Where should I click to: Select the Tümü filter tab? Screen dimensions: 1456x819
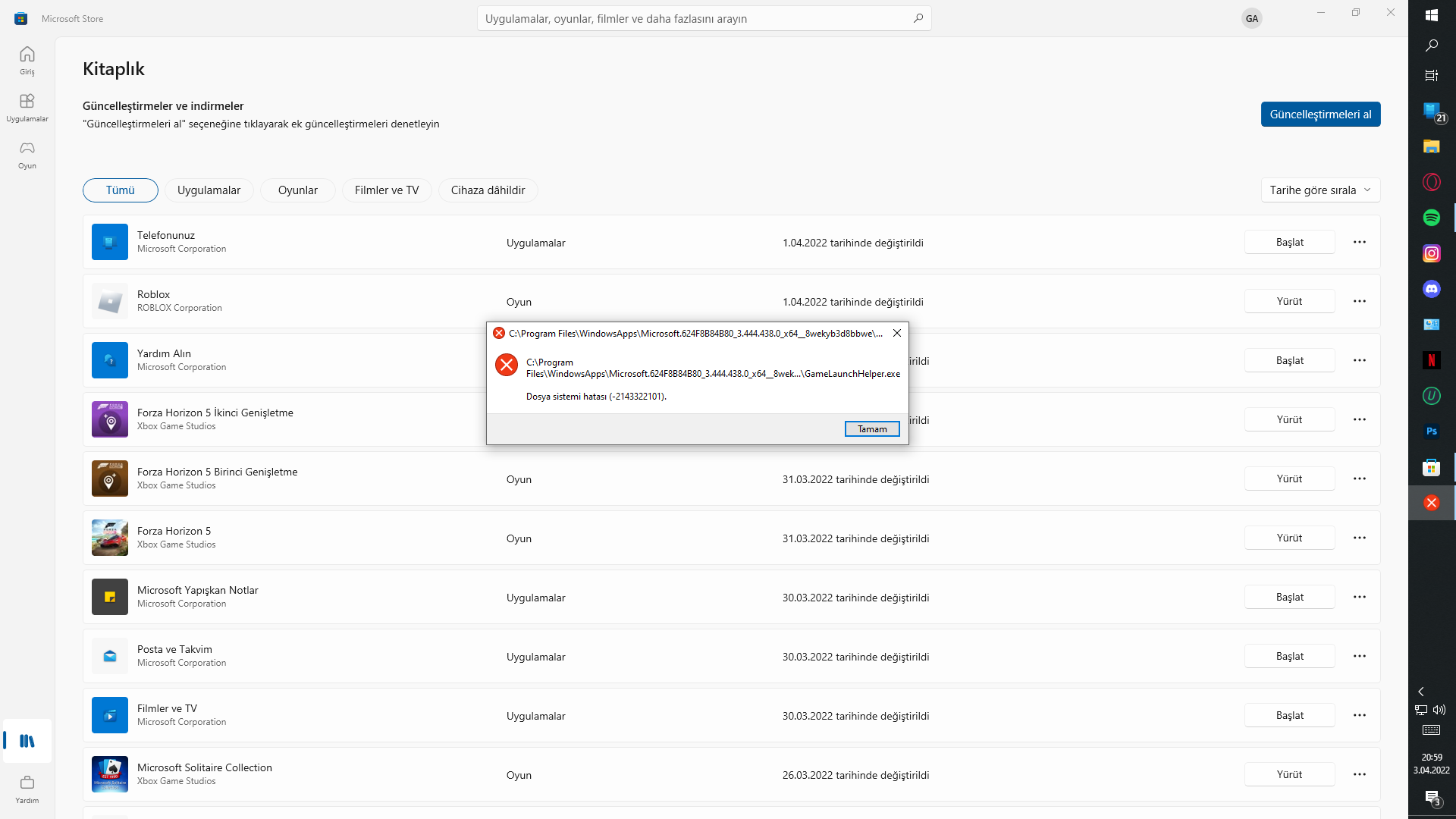(121, 190)
